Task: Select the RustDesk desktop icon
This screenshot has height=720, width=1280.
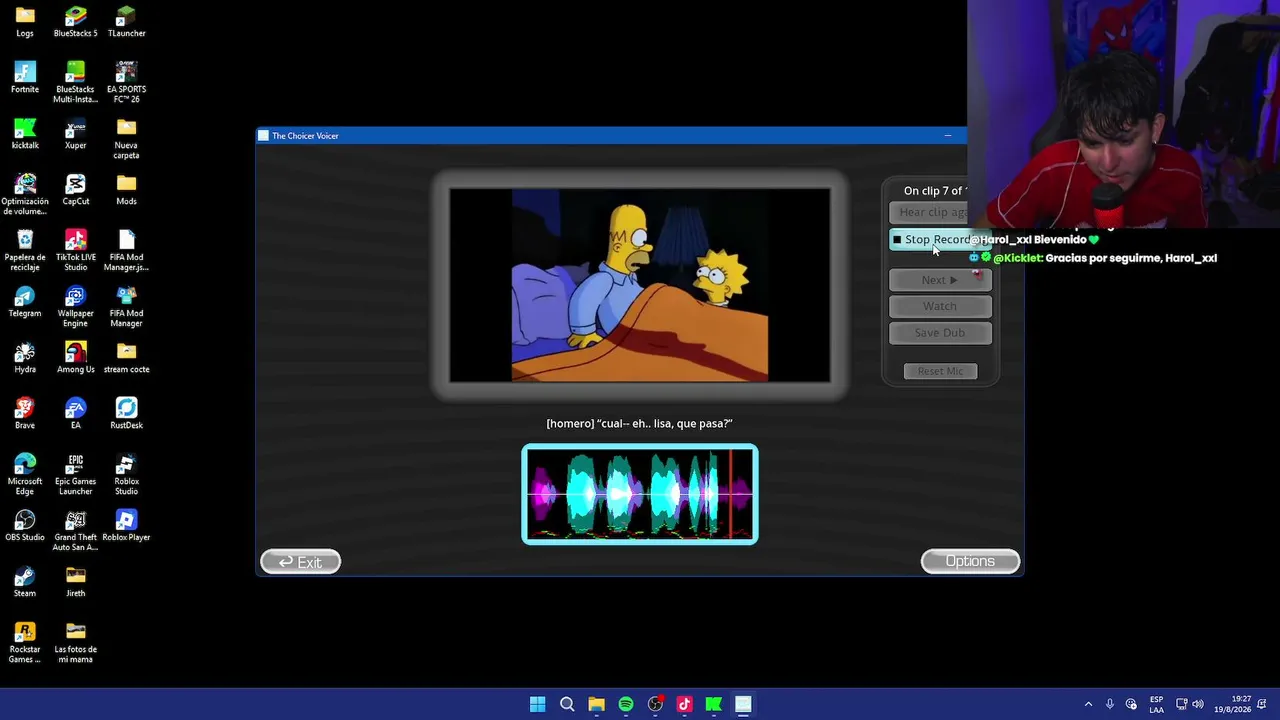Action: 126,414
